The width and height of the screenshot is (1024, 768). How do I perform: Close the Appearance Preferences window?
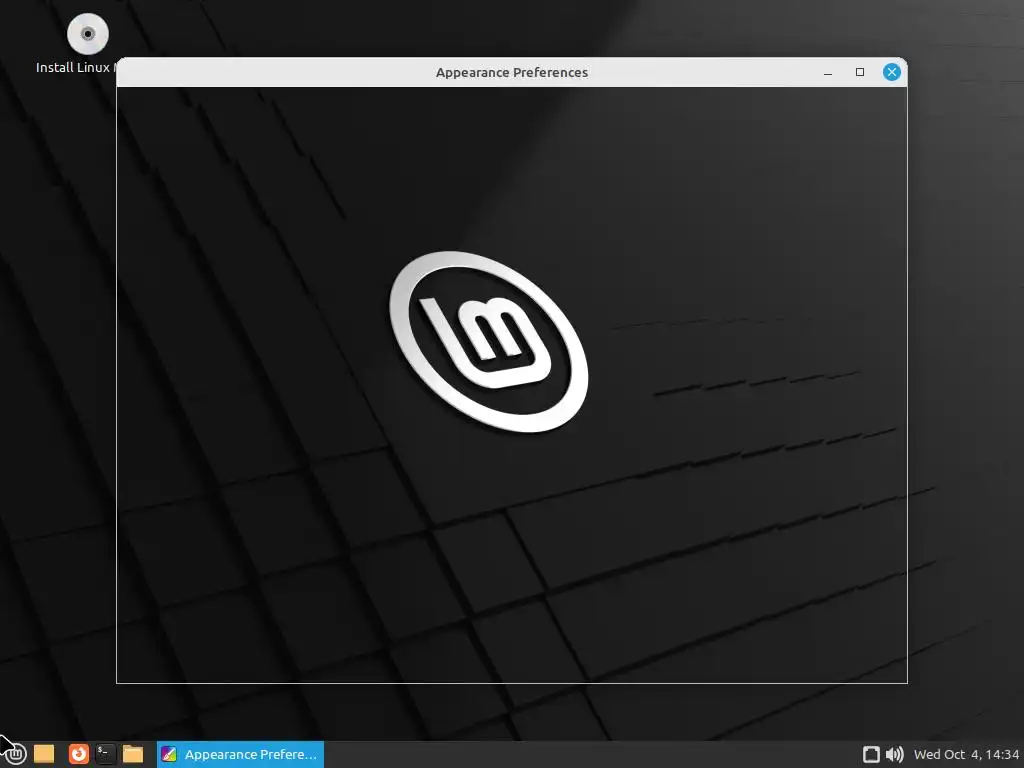click(891, 72)
